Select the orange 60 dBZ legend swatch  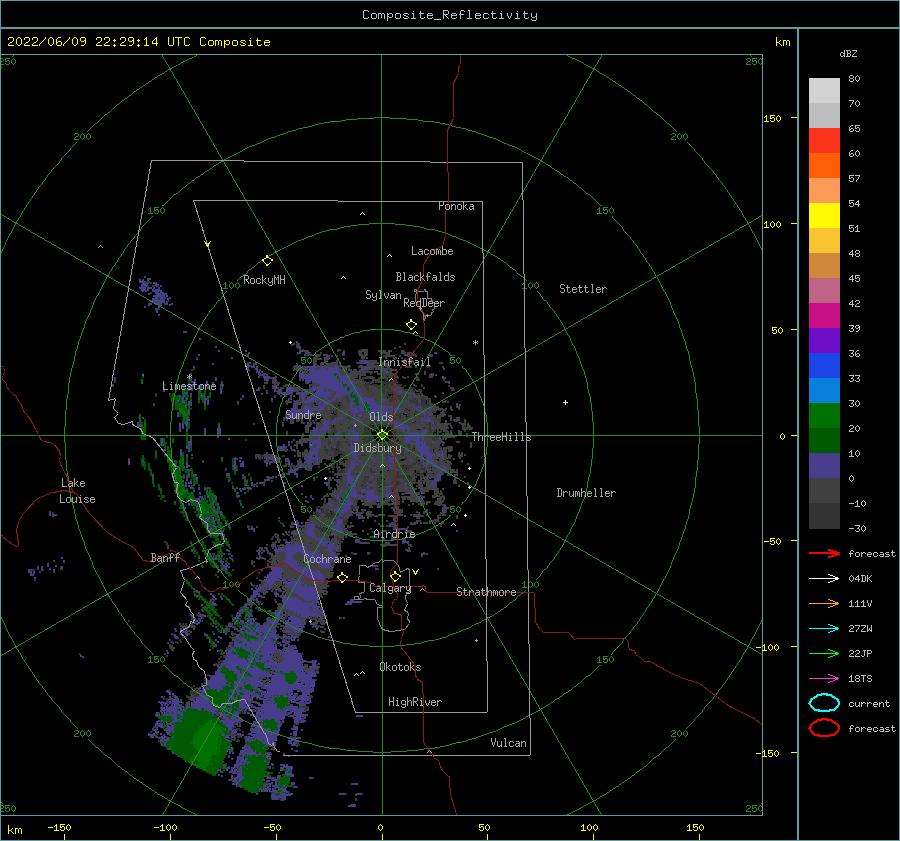[824, 165]
